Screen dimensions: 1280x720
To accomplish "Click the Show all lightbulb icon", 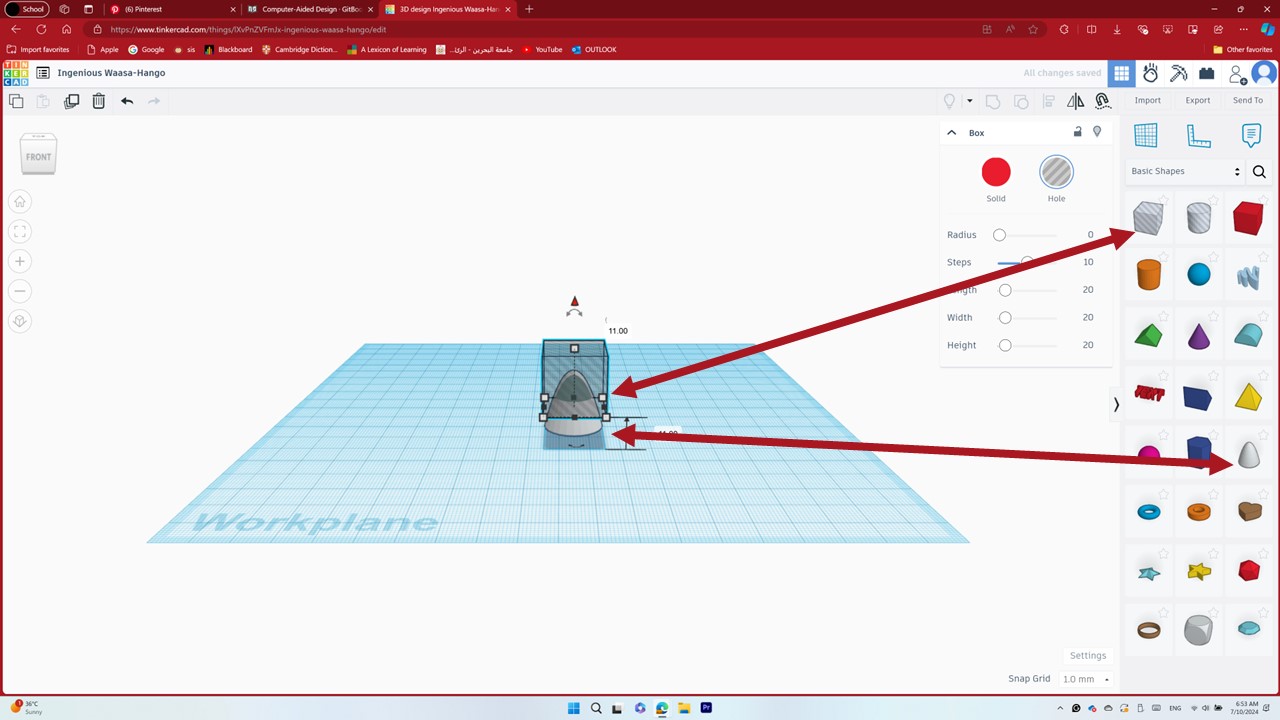I will 950,101.
